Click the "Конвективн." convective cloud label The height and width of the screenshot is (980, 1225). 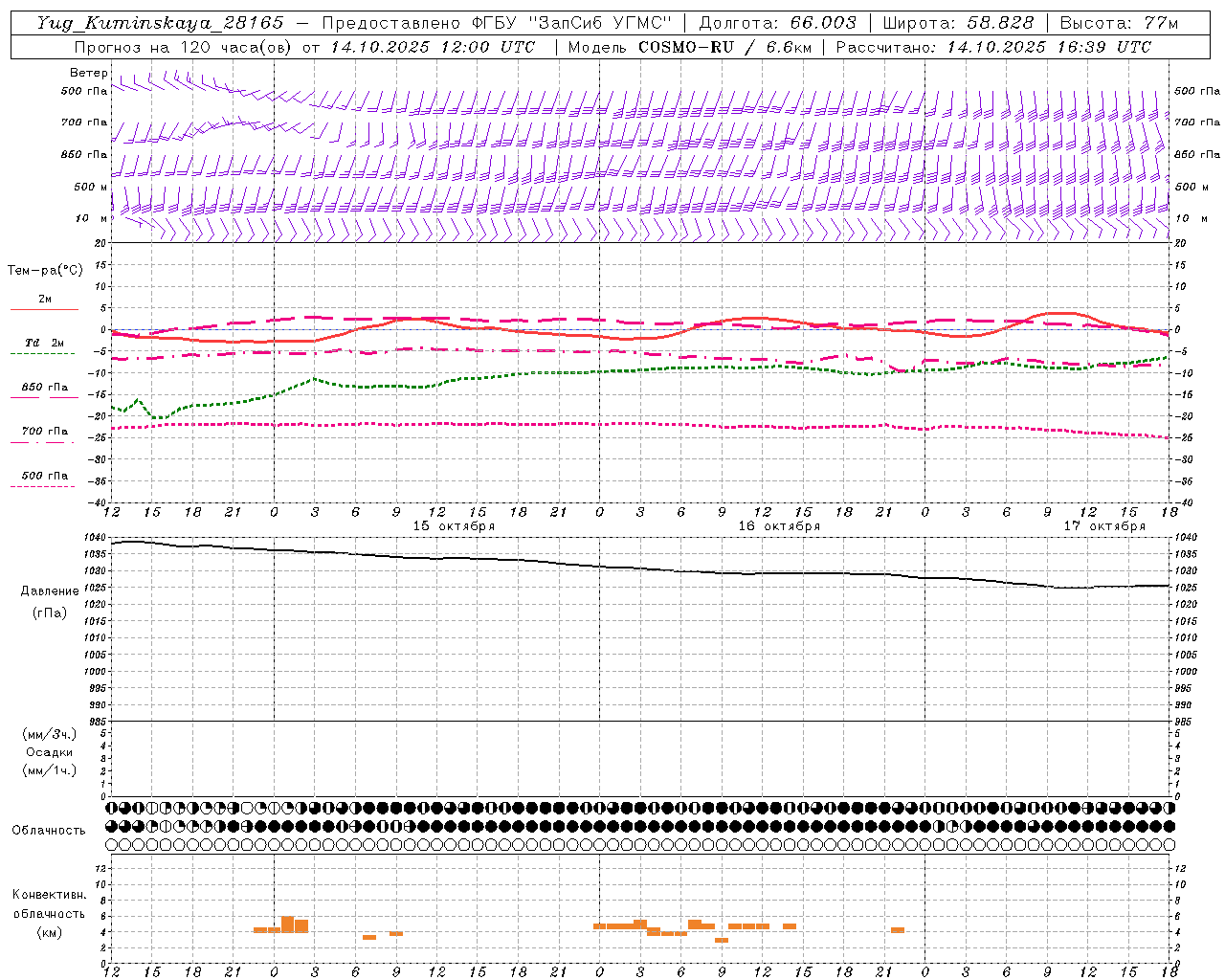tap(49, 896)
